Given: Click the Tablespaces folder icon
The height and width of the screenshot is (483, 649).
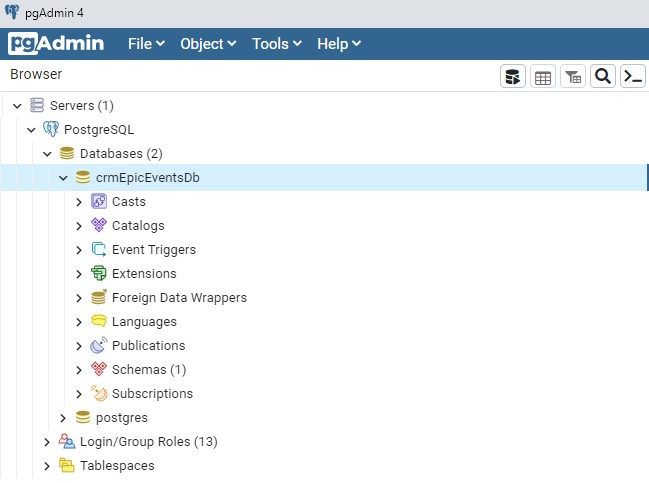Looking at the screenshot, I should pyautogui.click(x=67, y=465).
